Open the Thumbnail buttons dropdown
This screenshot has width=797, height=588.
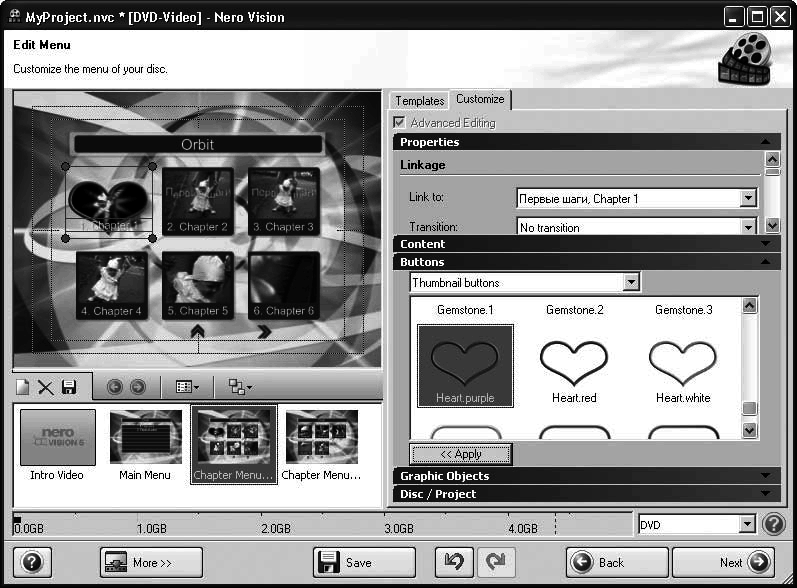pos(631,283)
